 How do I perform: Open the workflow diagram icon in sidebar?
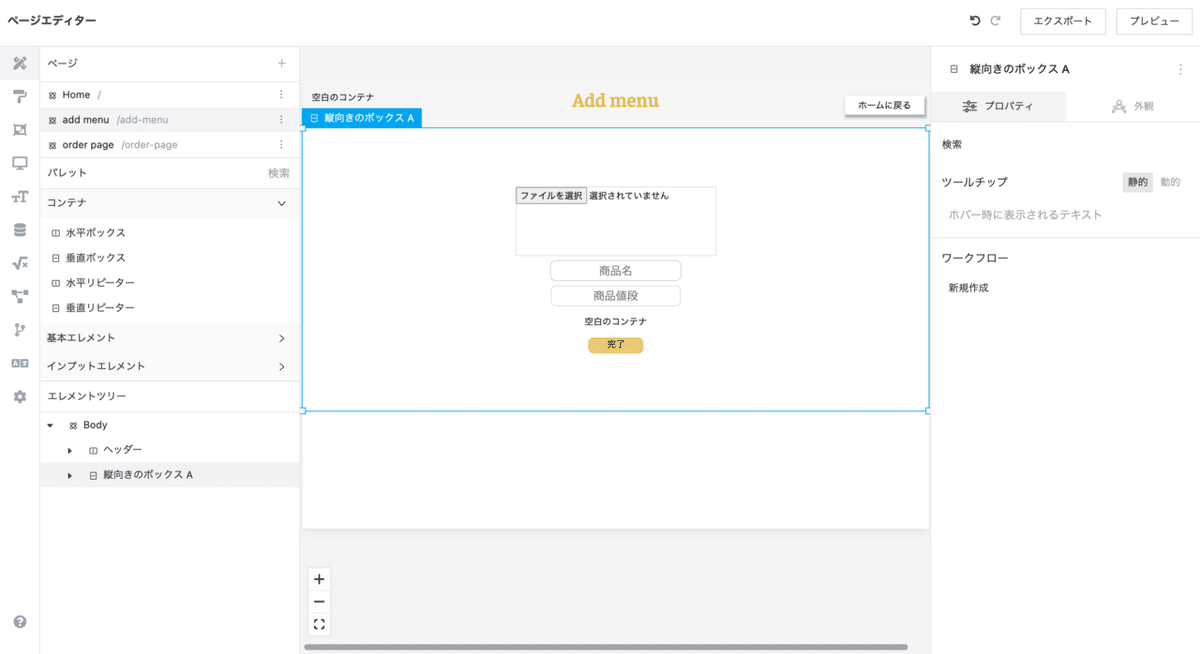point(19,297)
